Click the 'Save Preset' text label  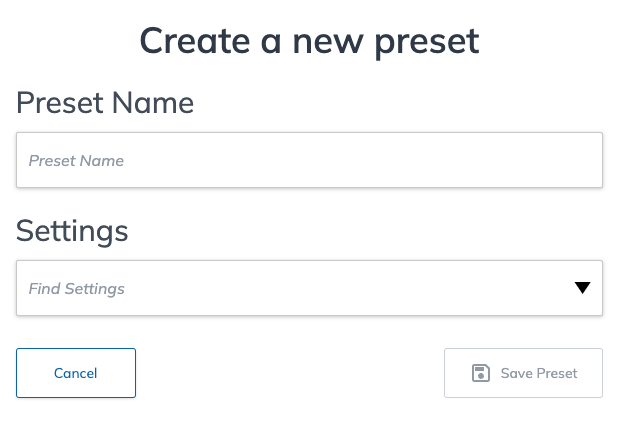[x=539, y=373]
